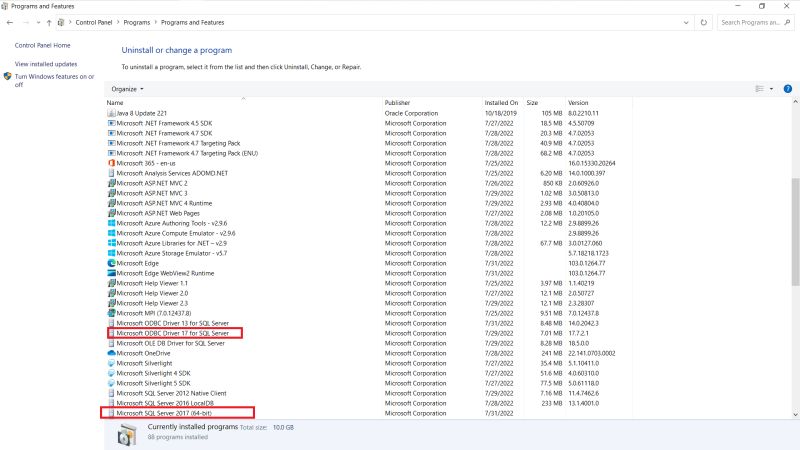This screenshot has height=450, width=800.
Task: Click the ASP.NET Web Pages icon
Action: click(x=111, y=213)
